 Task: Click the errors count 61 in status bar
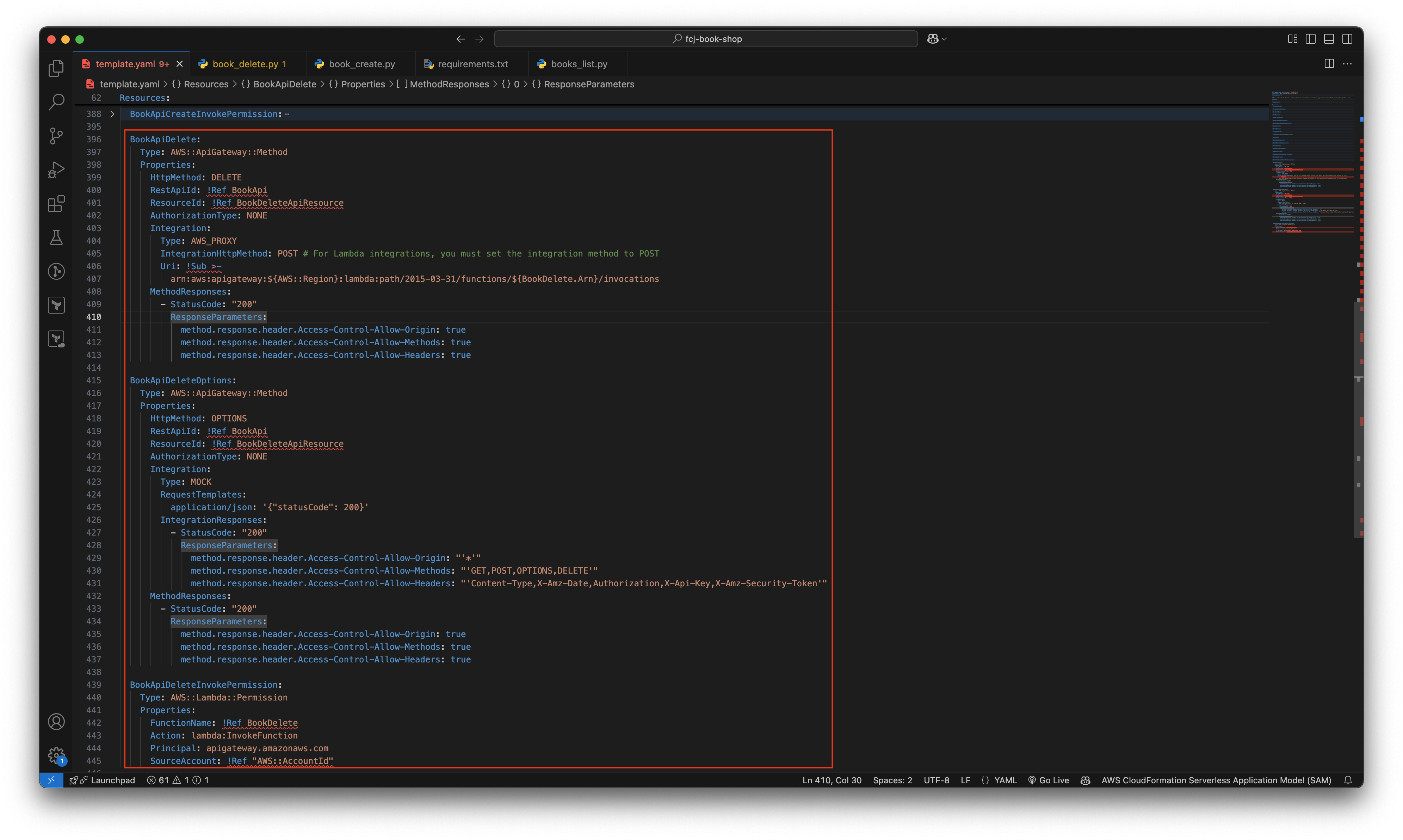point(159,780)
